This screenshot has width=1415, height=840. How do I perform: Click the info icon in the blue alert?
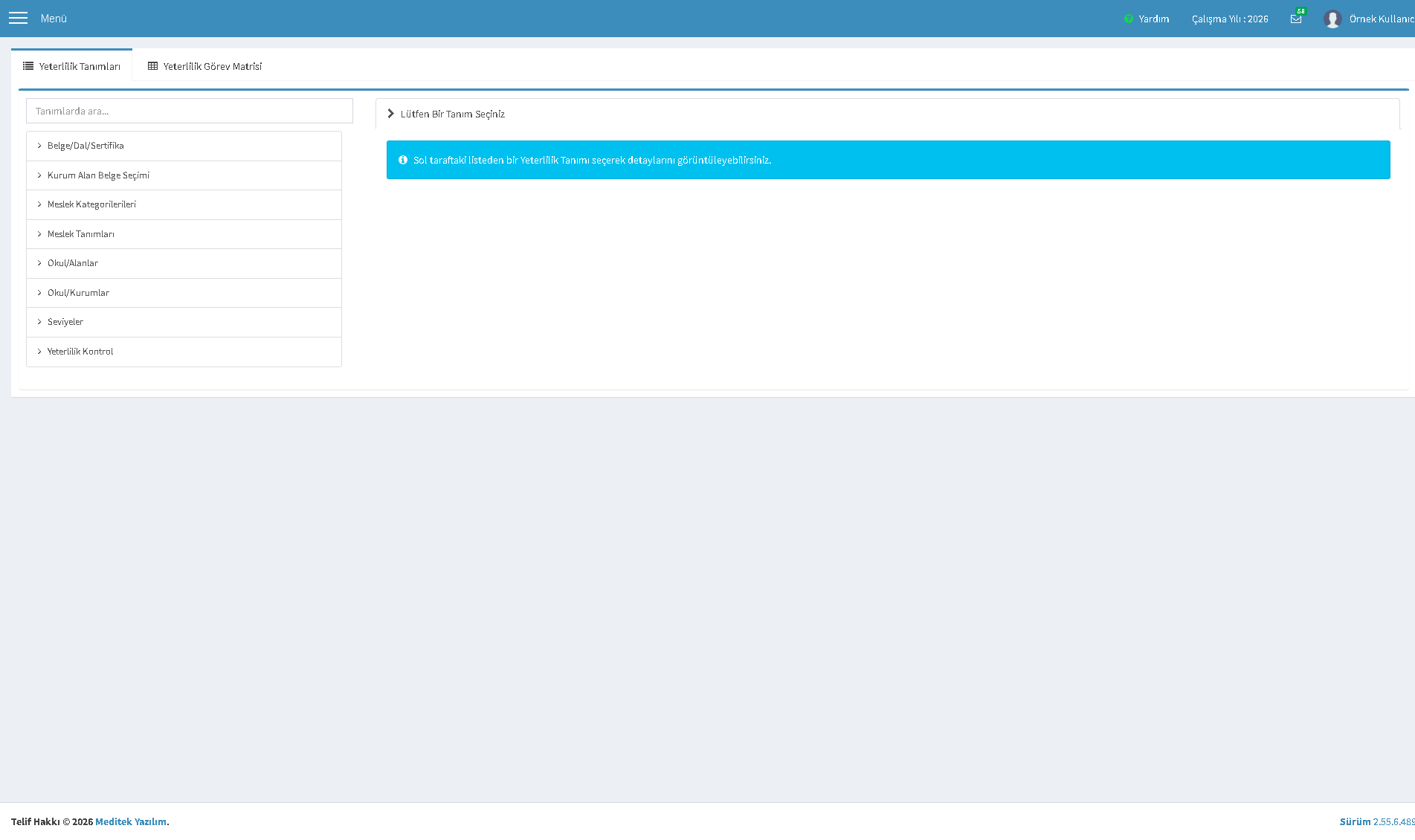click(x=403, y=160)
